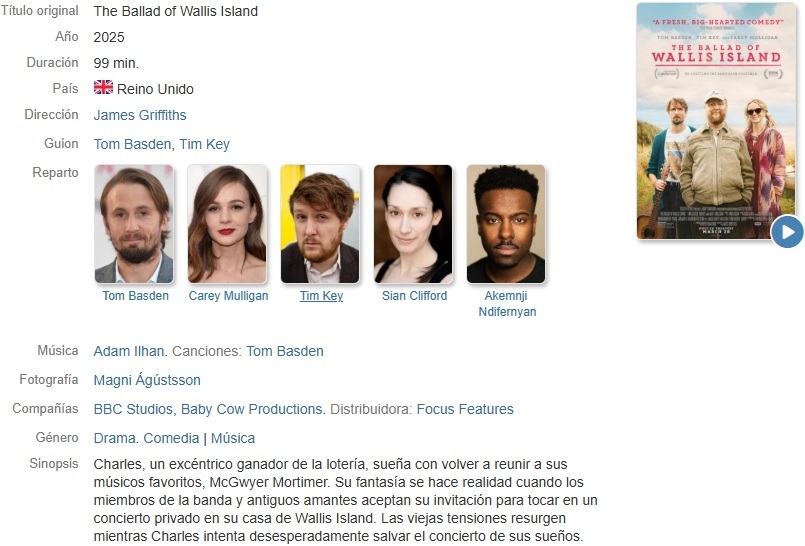
Task: Click Sian Clifford's cast photo
Action: 413,224
